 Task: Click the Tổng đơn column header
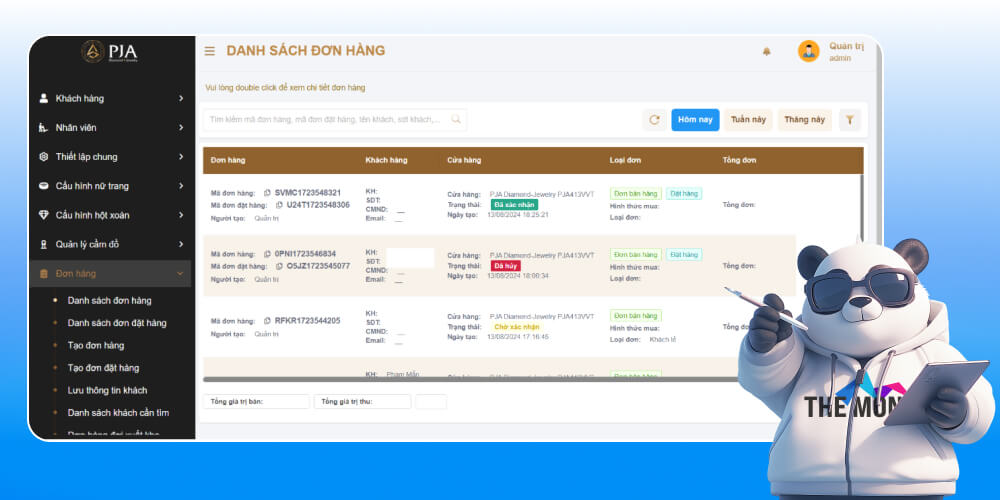(x=739, y=160)
